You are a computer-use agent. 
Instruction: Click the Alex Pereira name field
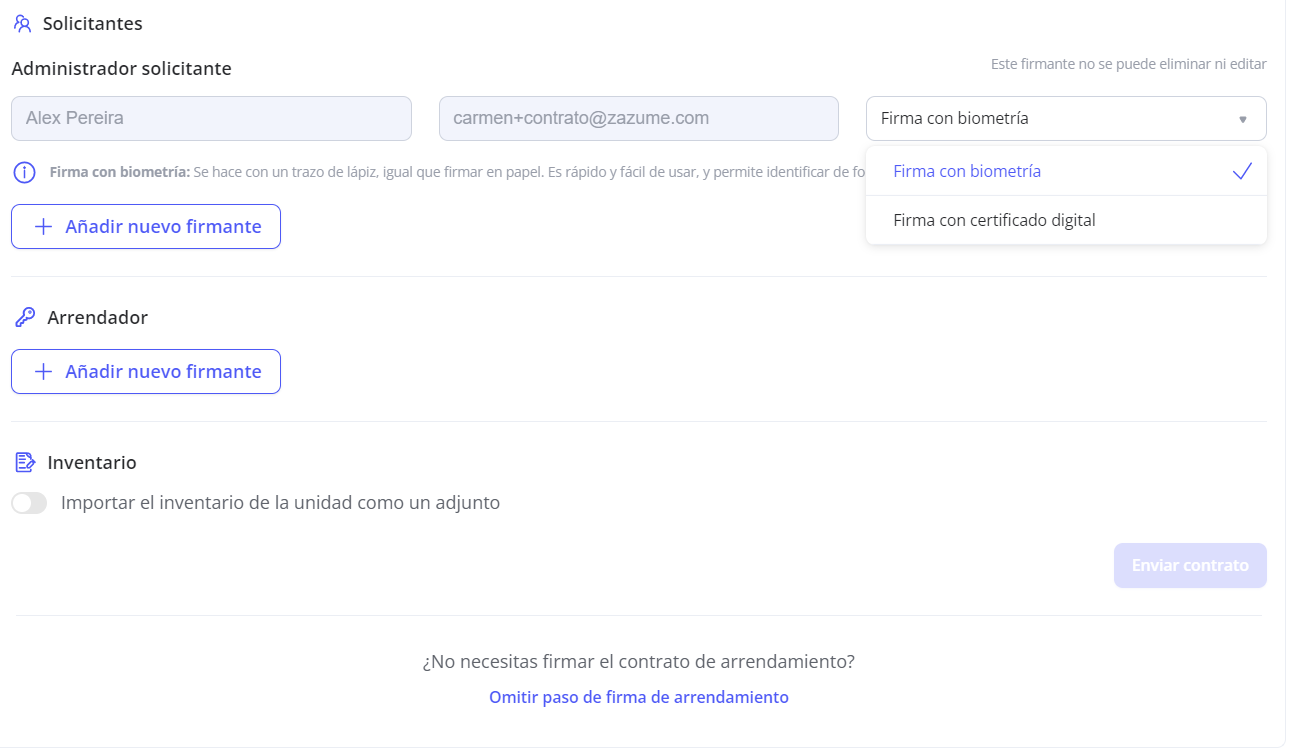click(x=211, y=118)
